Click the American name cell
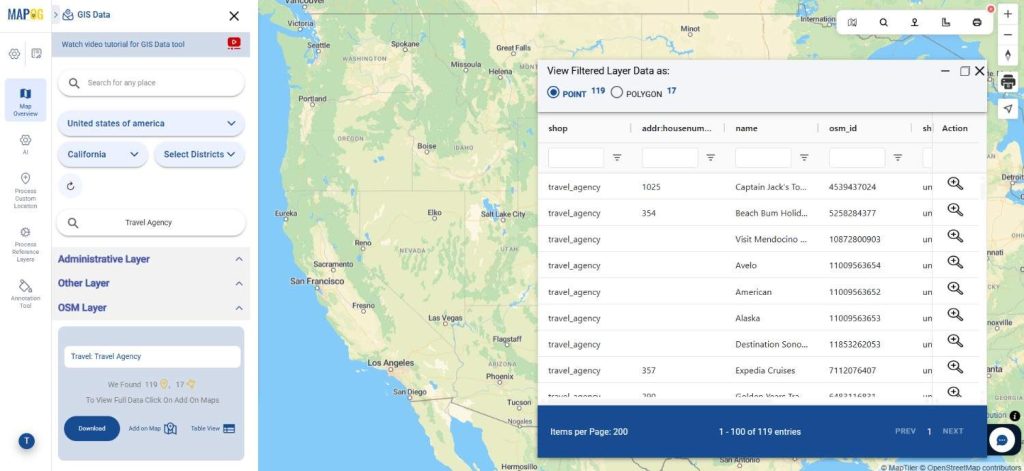This screenshot has width=1024, height=471. tap(753, 292)
